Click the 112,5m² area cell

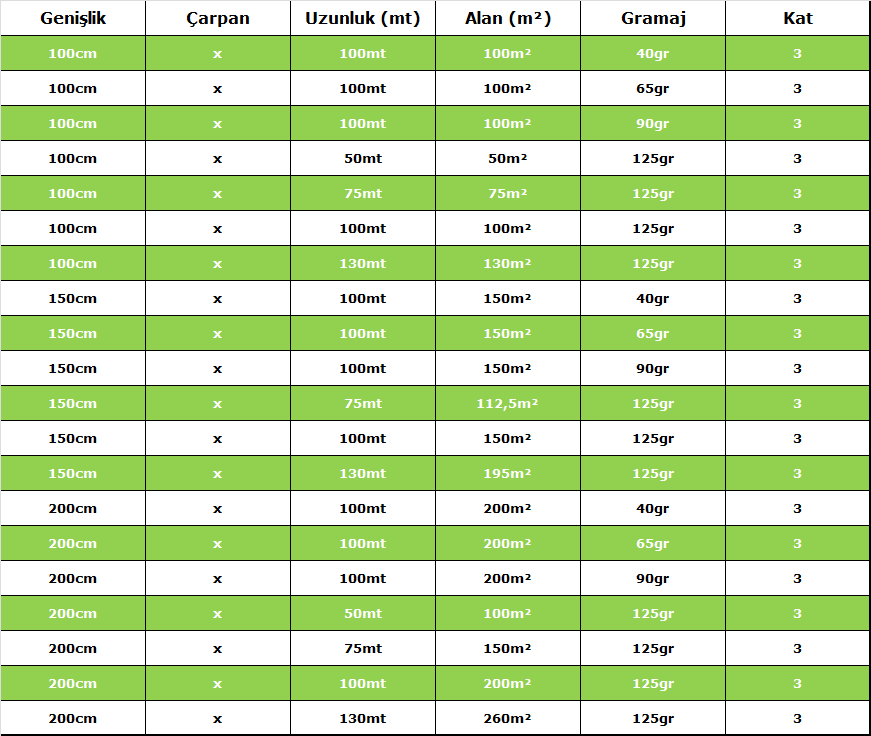(x=507, y=403)
